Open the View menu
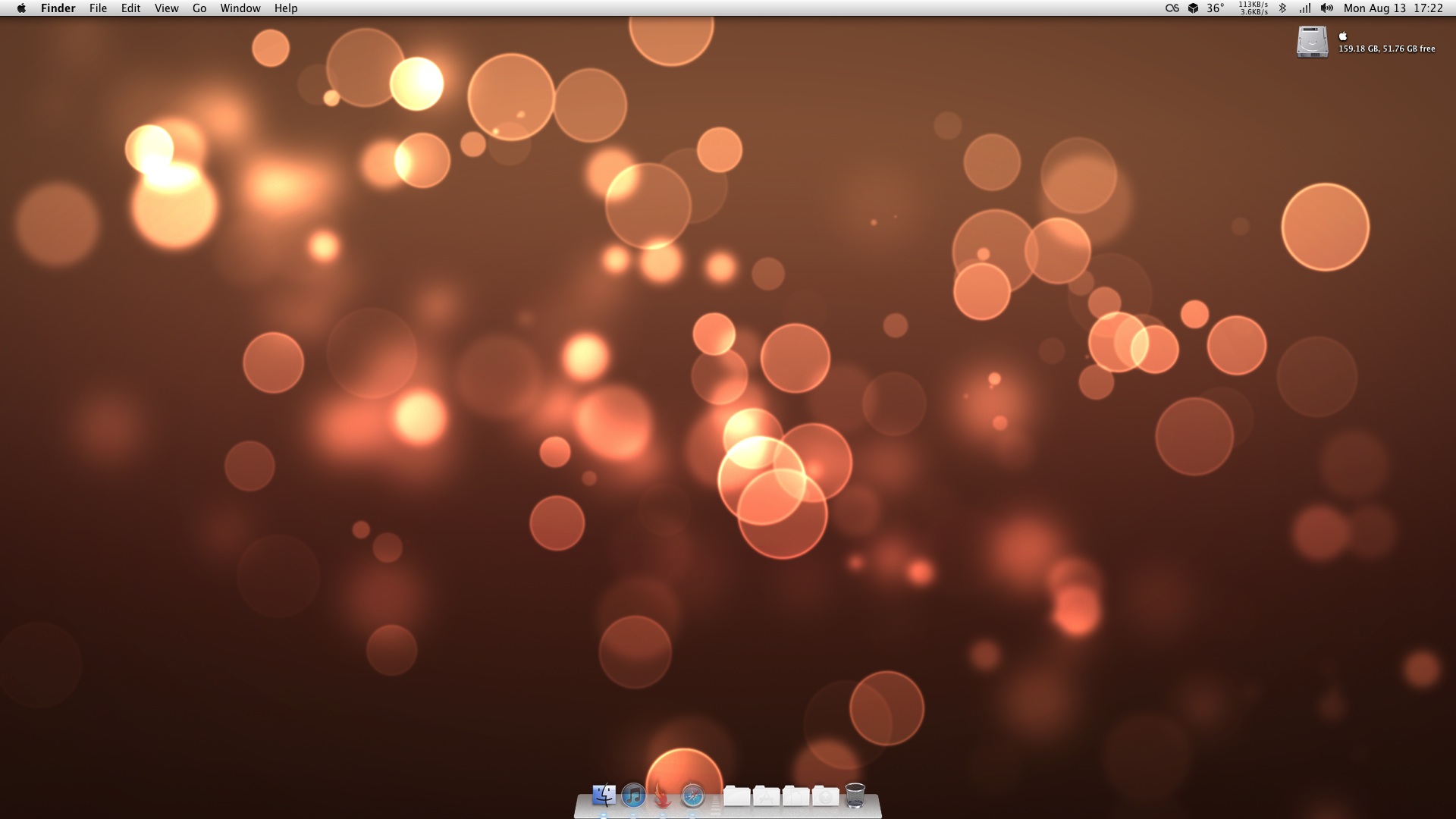Image resolution: width=1456 pixels, height=819 pixels. [166, 8]
